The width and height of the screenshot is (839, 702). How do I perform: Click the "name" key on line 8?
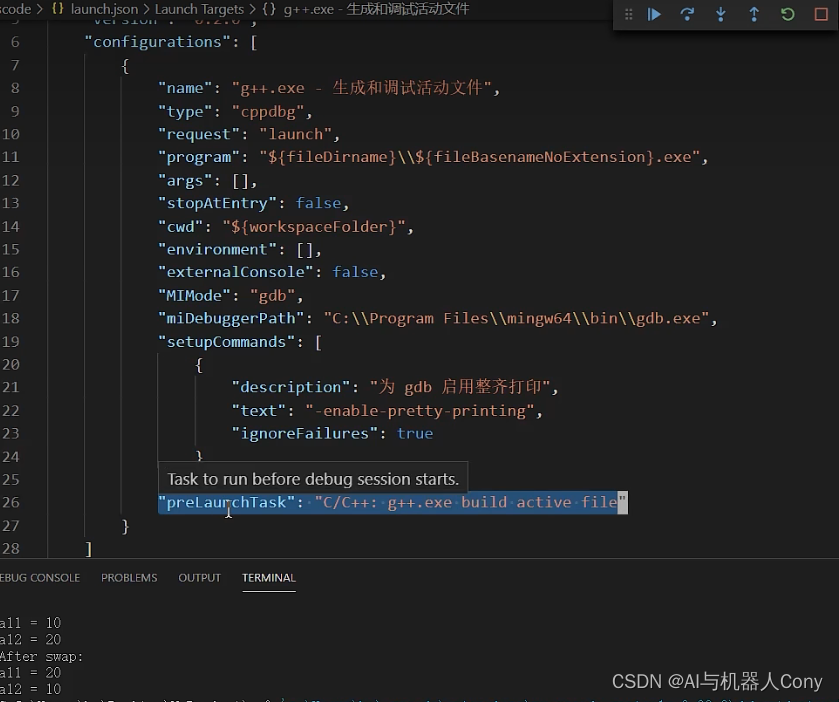[x=185, y=88]
